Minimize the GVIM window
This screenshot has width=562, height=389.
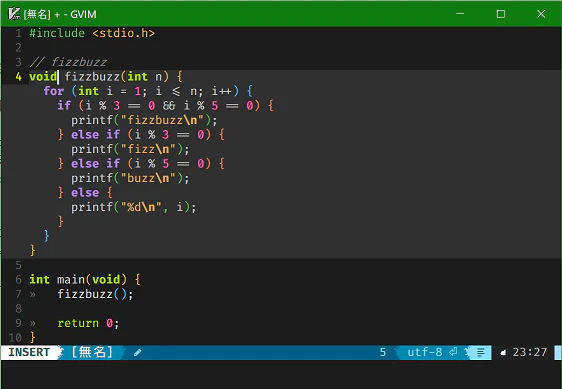pos(460,14)
